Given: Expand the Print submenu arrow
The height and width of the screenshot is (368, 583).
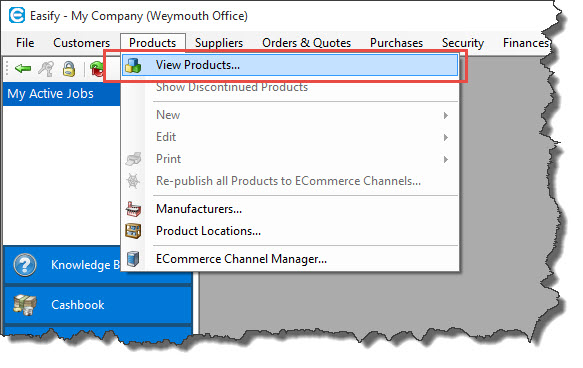Looking at the screenshot, I should pos(445,159).
